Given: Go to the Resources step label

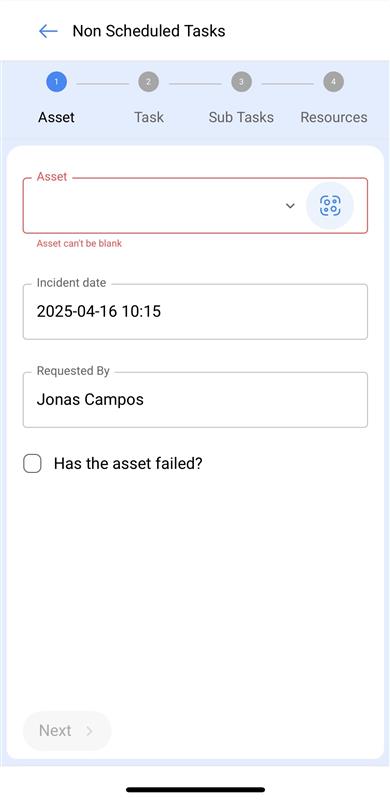Looking at the screenshot, I should coord(334,117).
